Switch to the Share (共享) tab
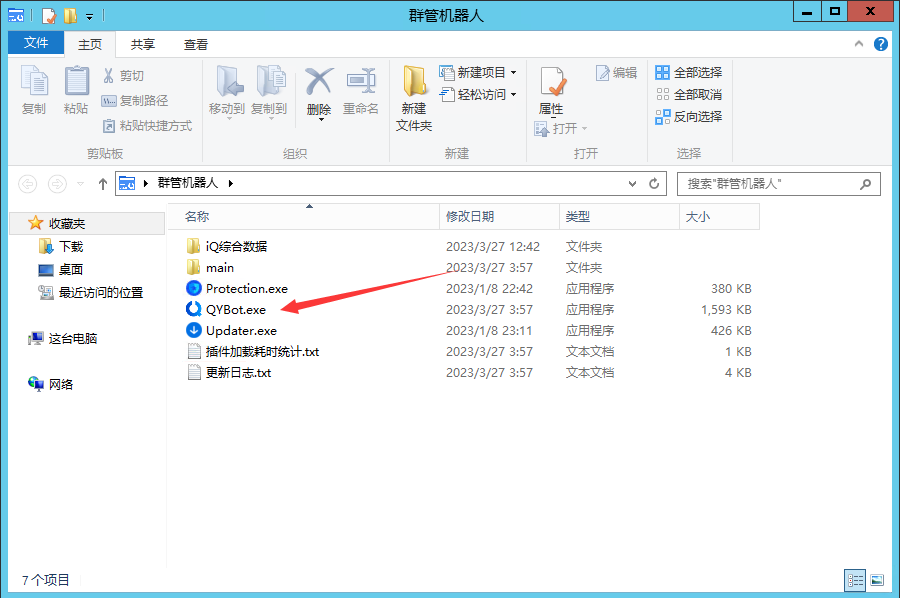Viewport: 900px width, 598px height. 143,44
